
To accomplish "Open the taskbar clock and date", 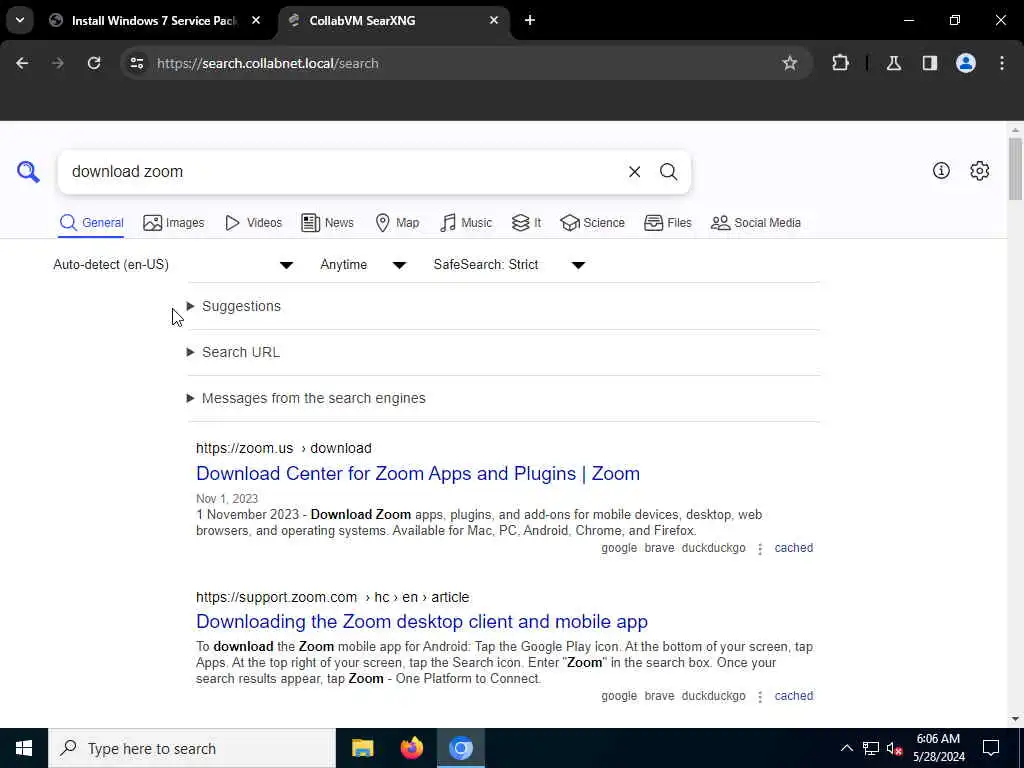I will click(938, 748).
